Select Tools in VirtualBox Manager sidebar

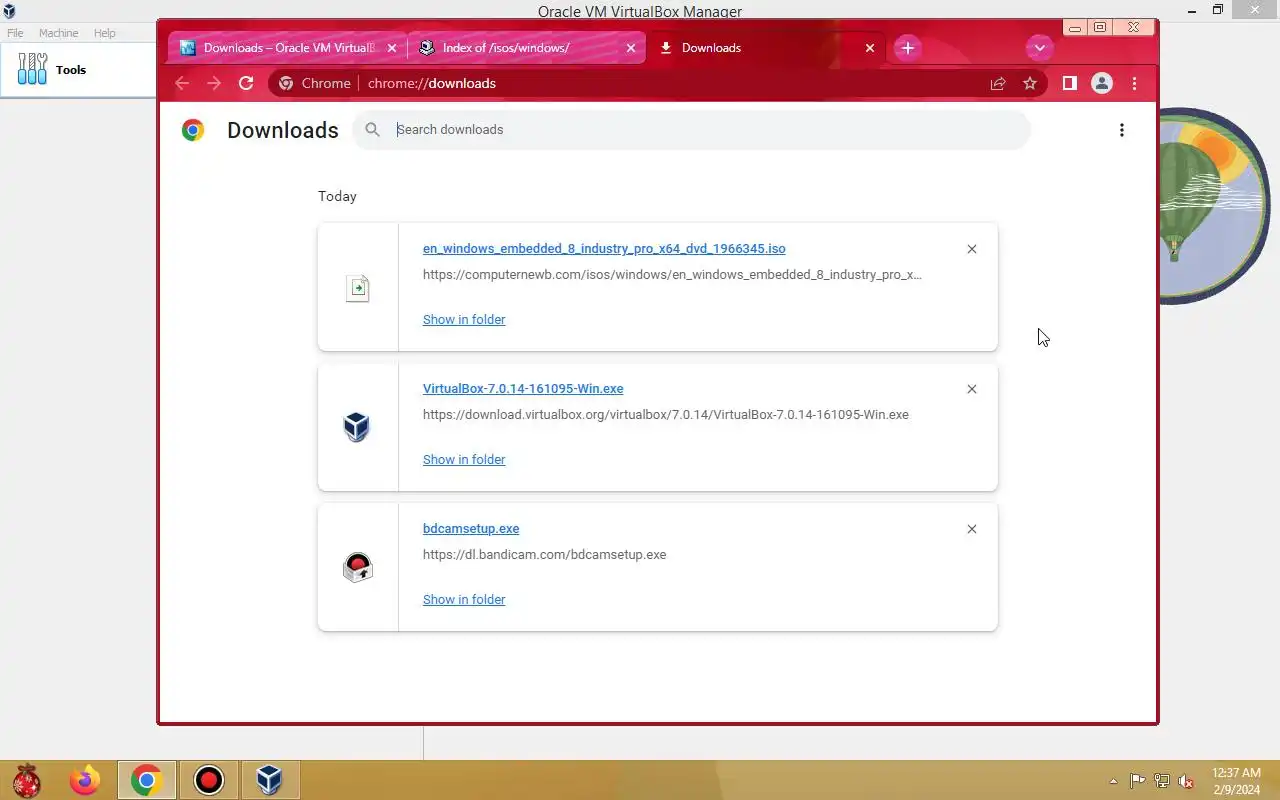coord(78,70)
